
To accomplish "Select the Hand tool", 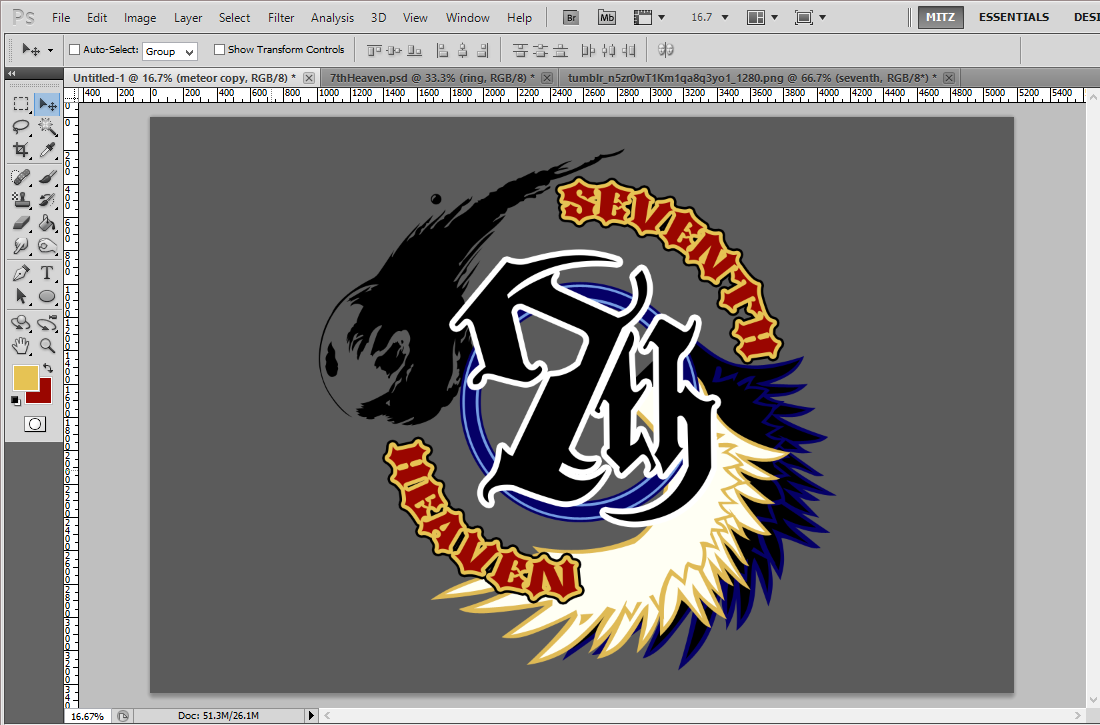I will 21,346.
